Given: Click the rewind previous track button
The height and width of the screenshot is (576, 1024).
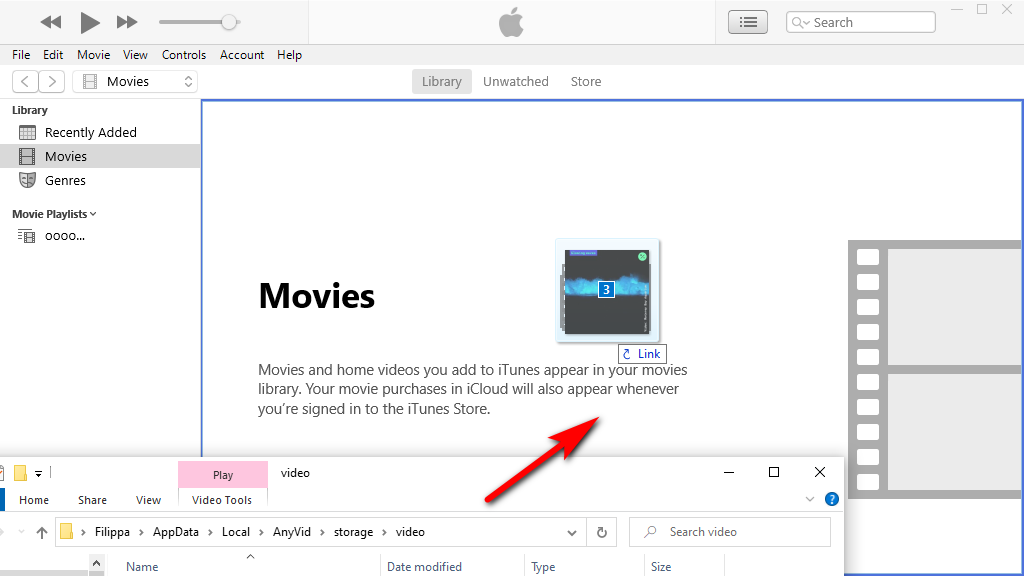Looking at the screenshot, I should point(50,22).
